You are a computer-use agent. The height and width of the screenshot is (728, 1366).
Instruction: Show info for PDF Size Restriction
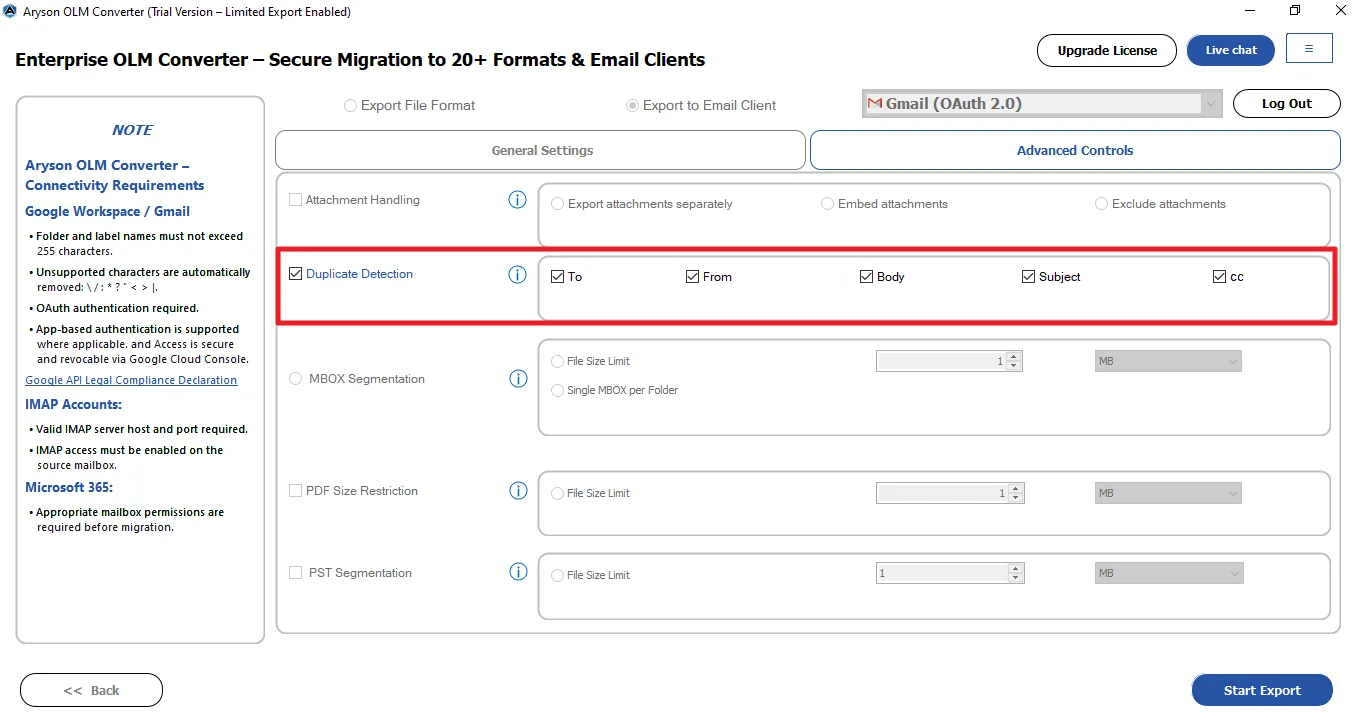tap(518, 491)
